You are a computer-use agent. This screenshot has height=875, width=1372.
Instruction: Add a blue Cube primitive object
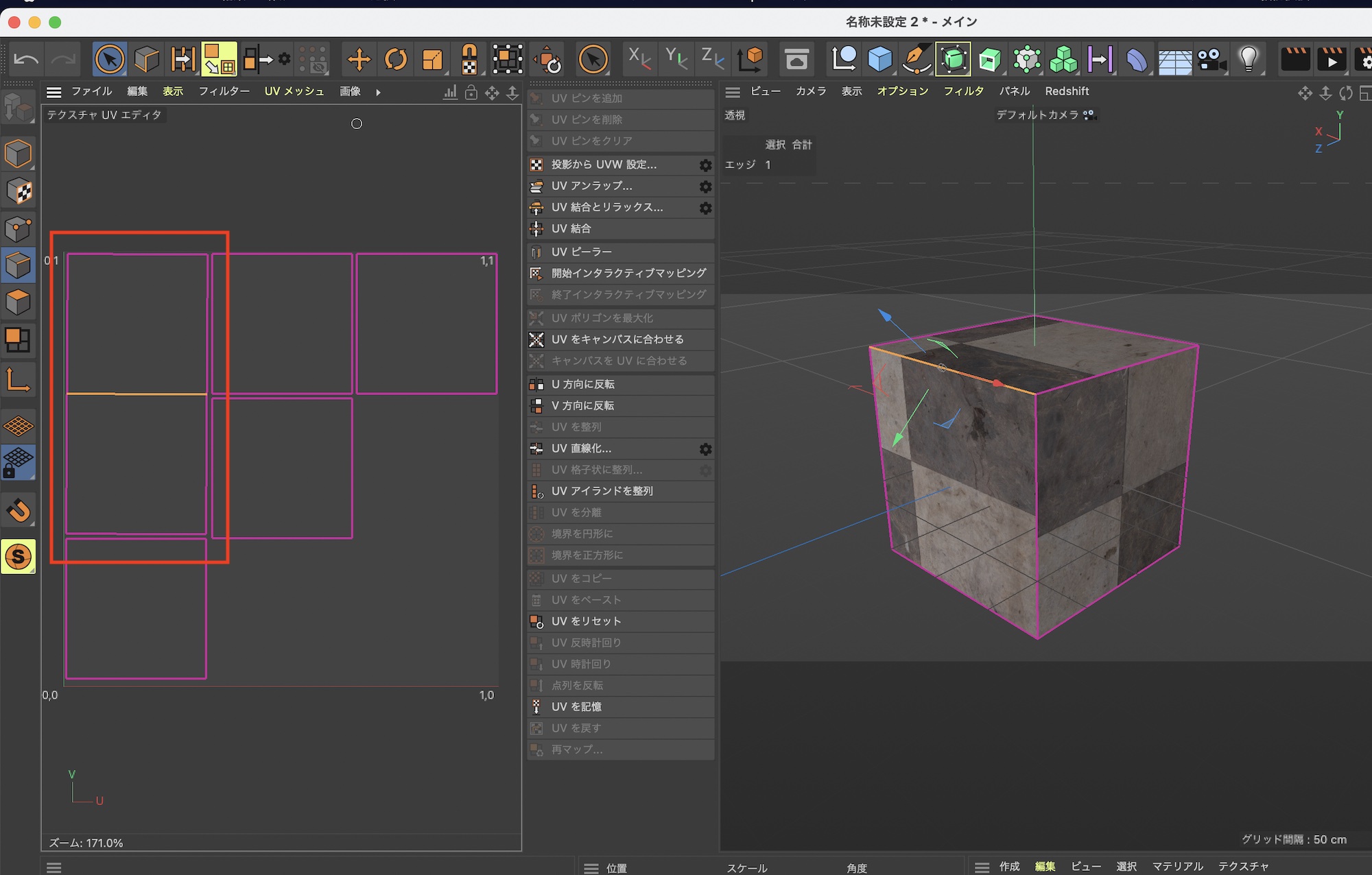point(879,60)
